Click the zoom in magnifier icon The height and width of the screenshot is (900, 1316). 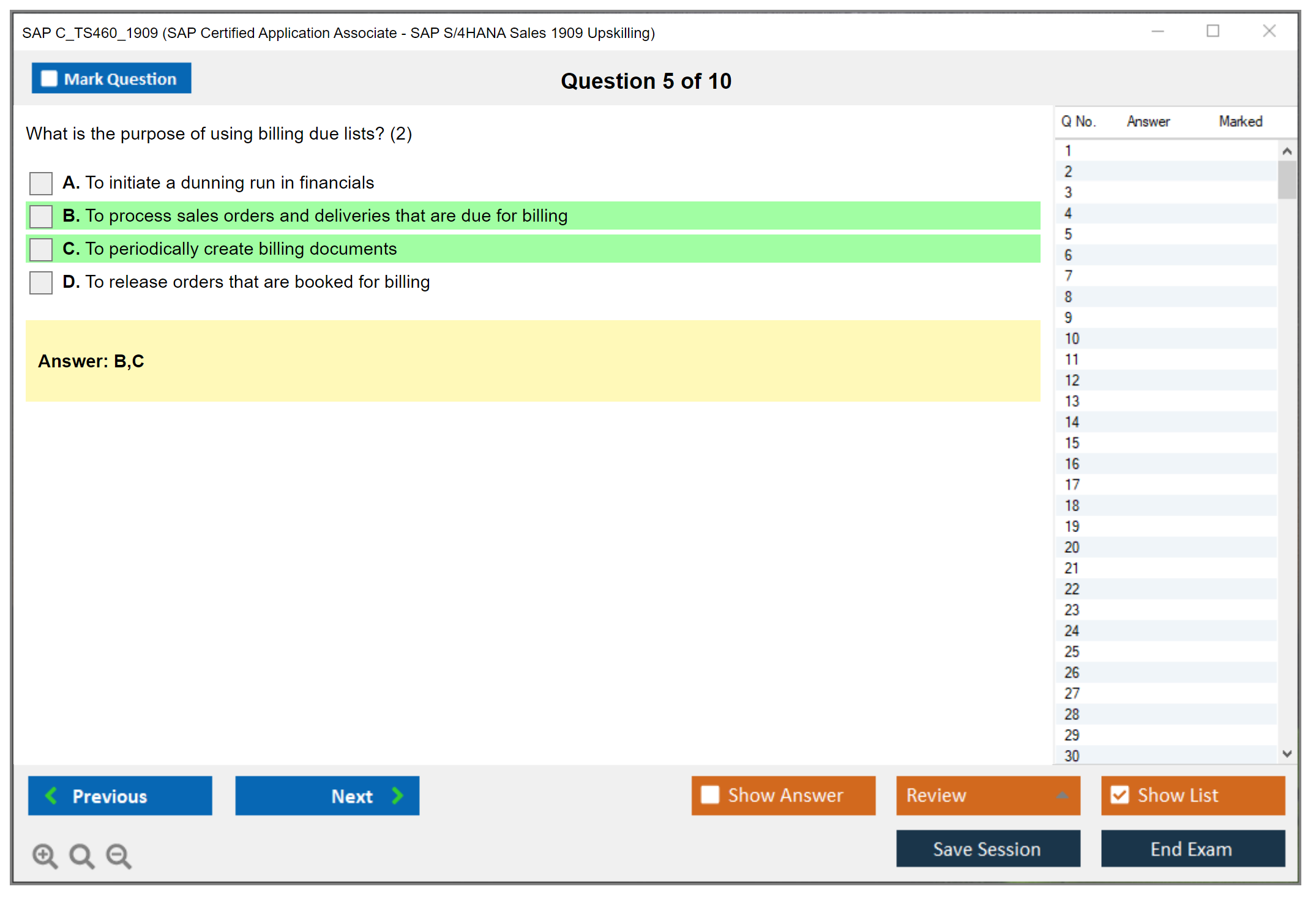pyautogui.click(x=44, y=855)
